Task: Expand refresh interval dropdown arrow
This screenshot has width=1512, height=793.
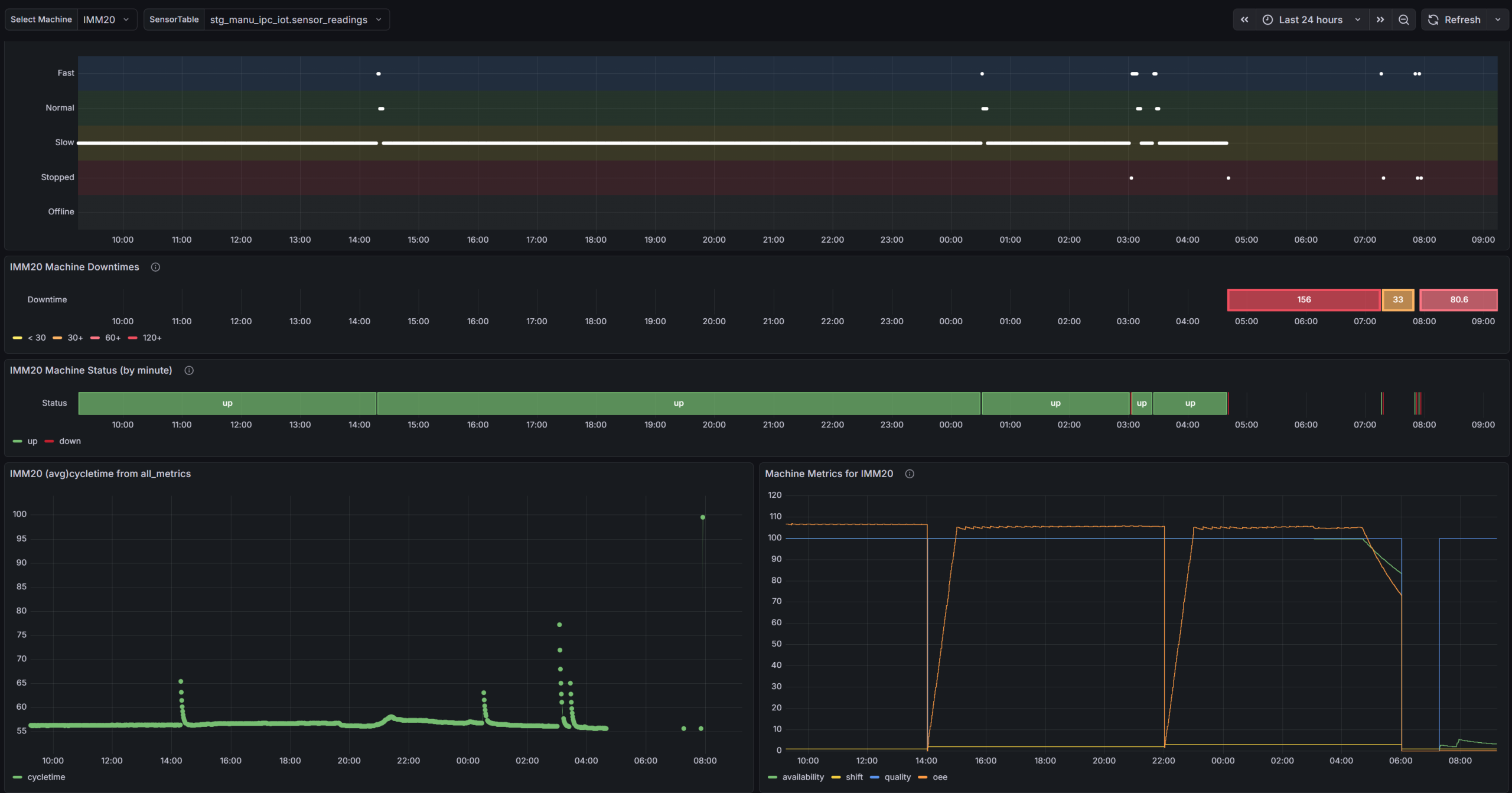Action: pyautogui.click(x=1498, y=19)
